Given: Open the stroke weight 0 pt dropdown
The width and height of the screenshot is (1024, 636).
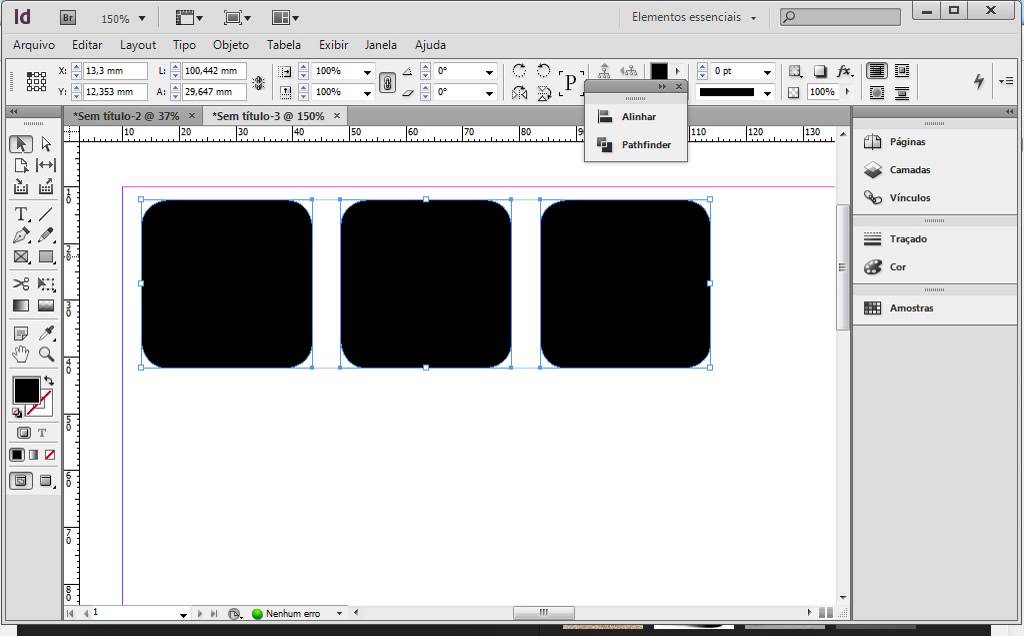Looking at the screenshot, I should (x=767, y=72).
